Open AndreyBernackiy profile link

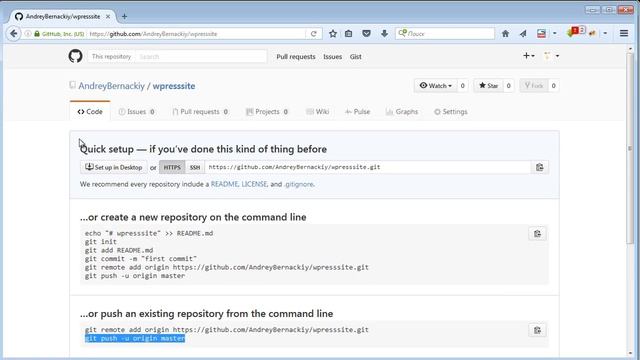111,86
